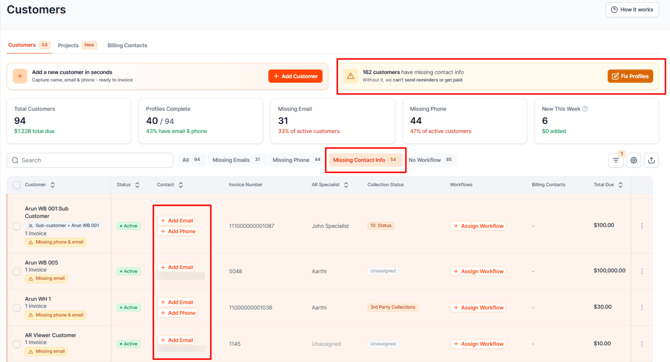Viewport: 670px width, 362px height.
Task: Switch to Projects tab
Action: 77,45
